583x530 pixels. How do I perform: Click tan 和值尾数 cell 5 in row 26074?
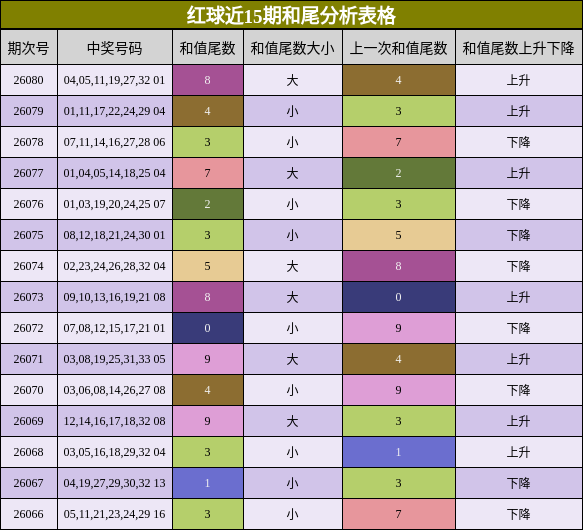pos(208,266)
